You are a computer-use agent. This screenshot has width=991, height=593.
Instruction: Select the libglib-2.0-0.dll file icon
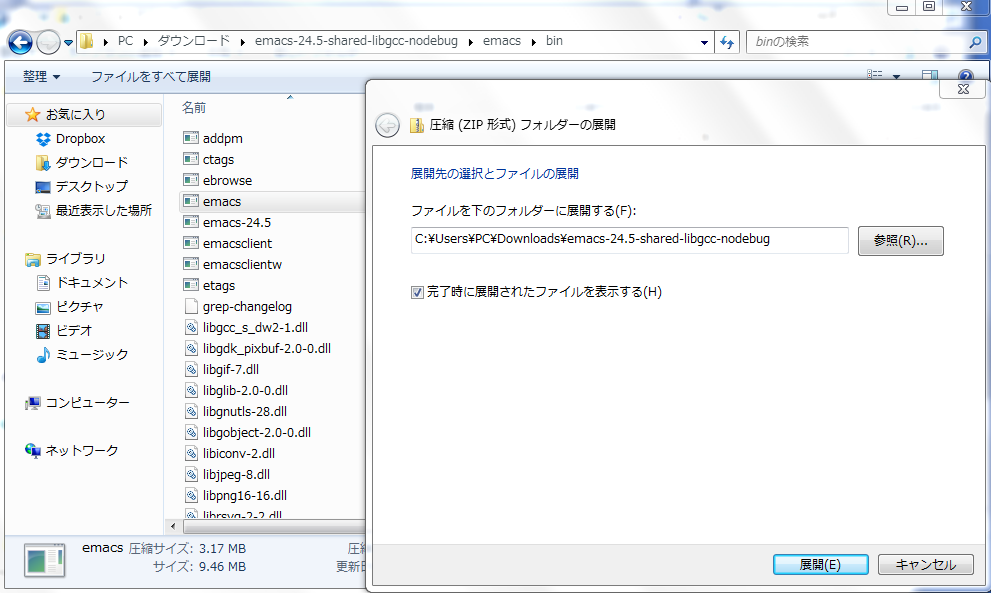[x=191, y=390]
